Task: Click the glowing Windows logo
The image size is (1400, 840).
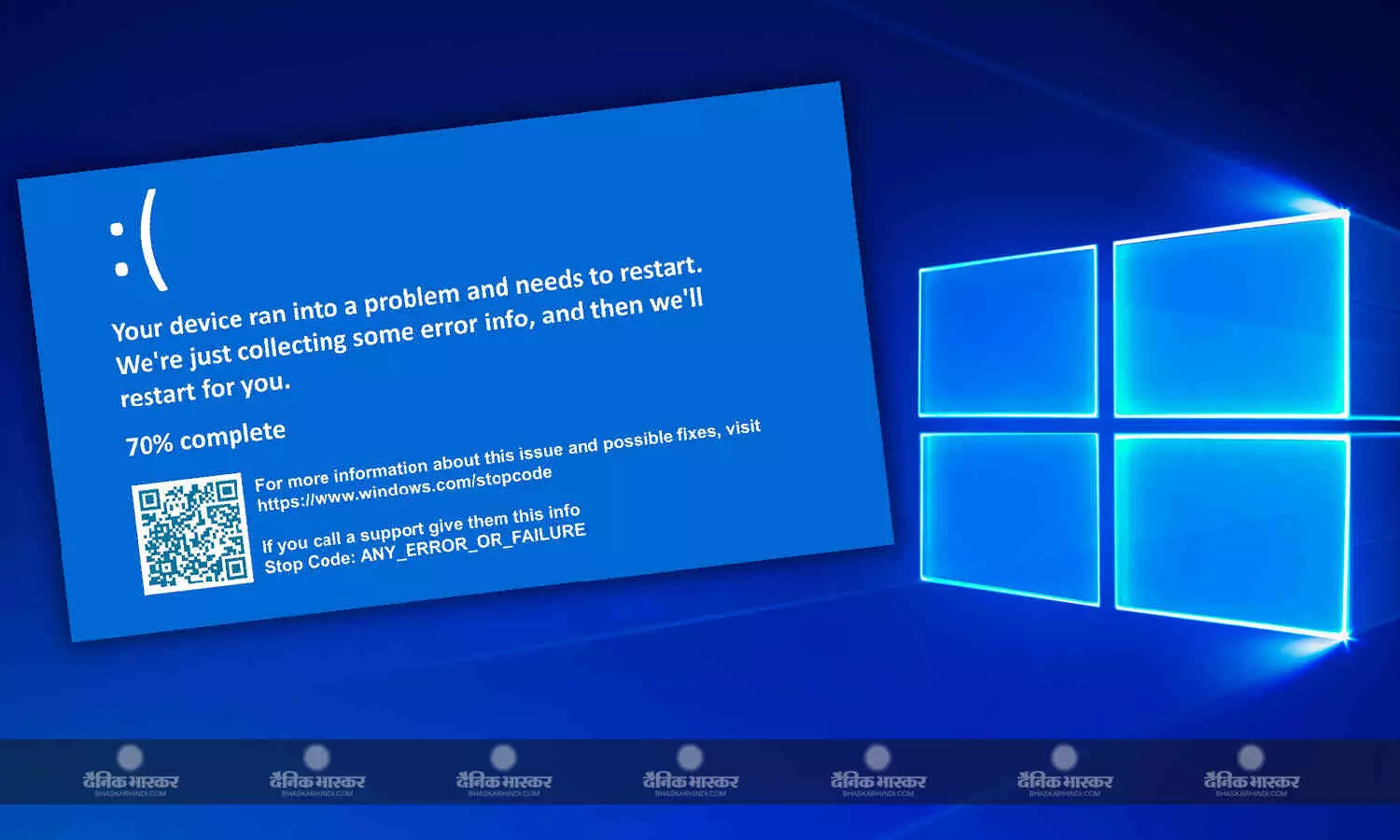Action: [1134, 425]
